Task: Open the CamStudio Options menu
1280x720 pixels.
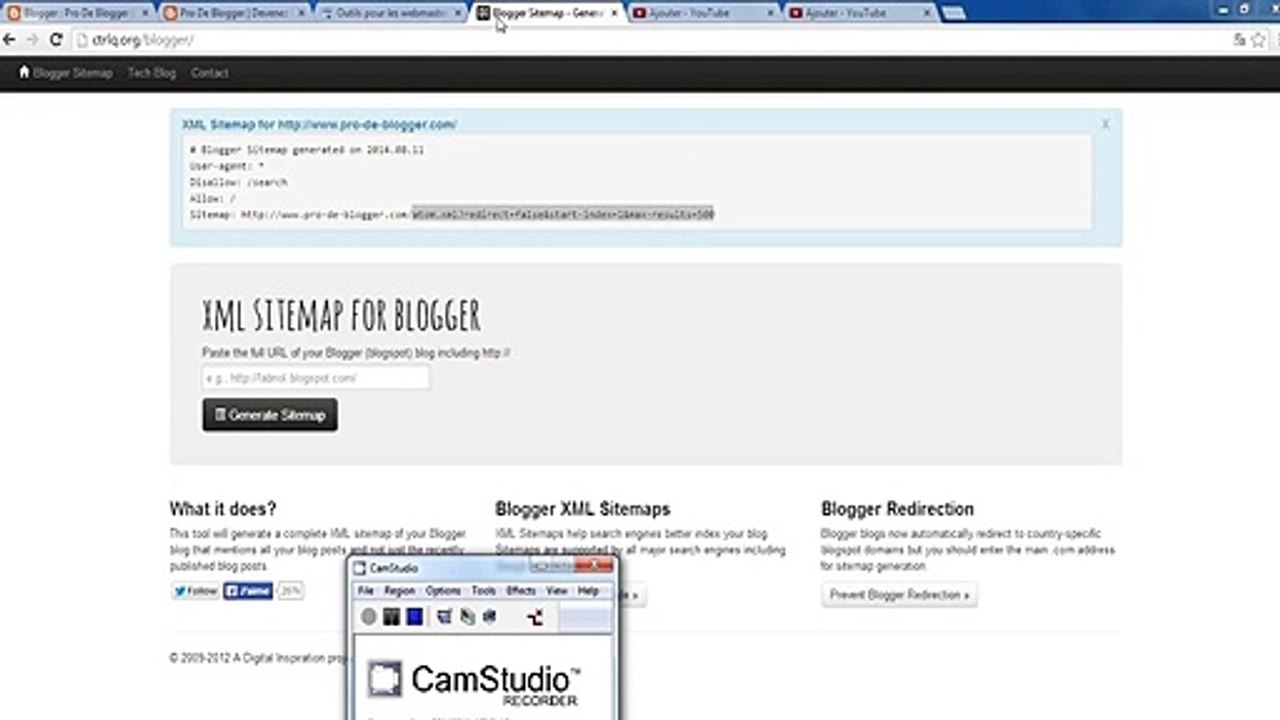Action: coord(443,591)
